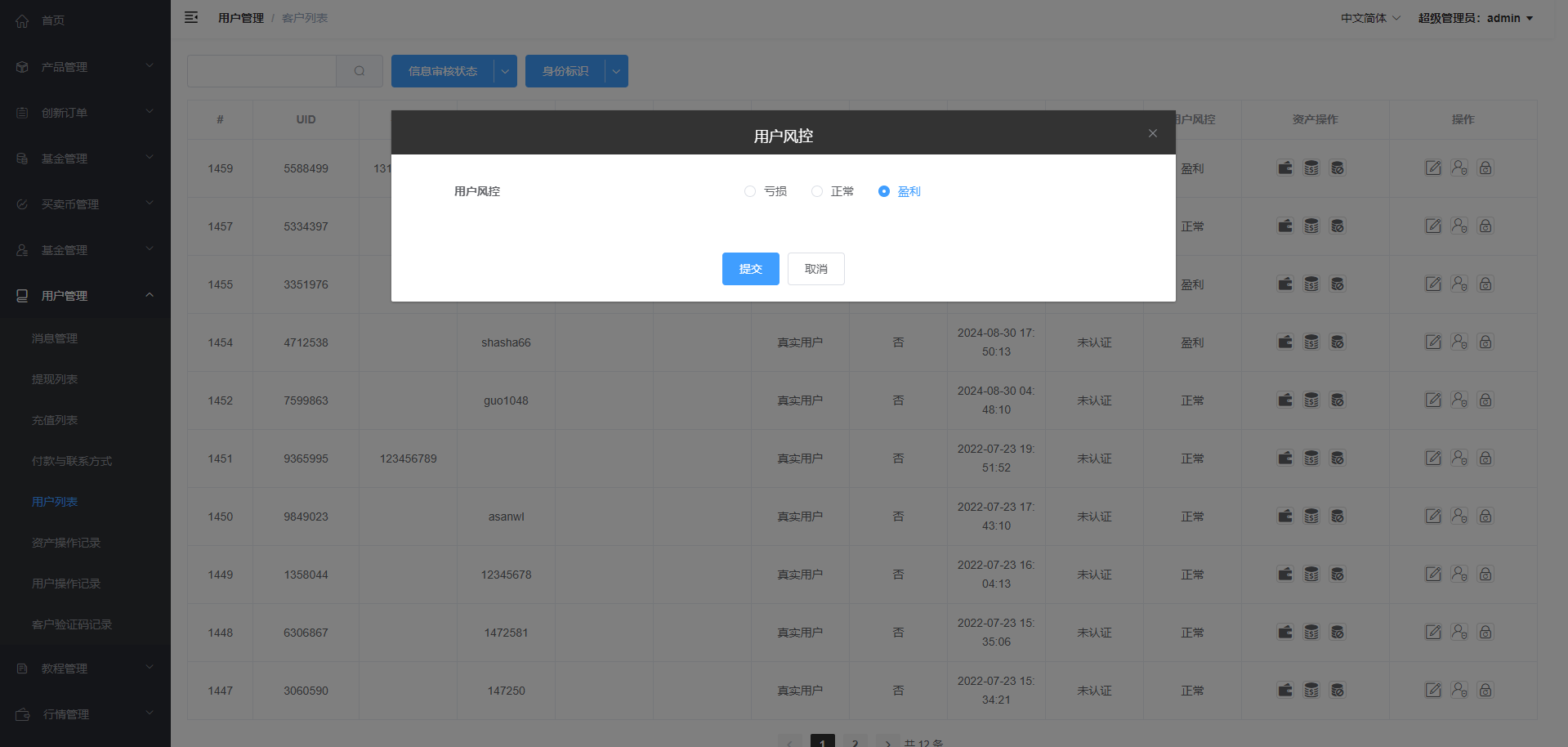Click the magnifier search icon button
The image size is (1568, 747).
coord(360,71)
